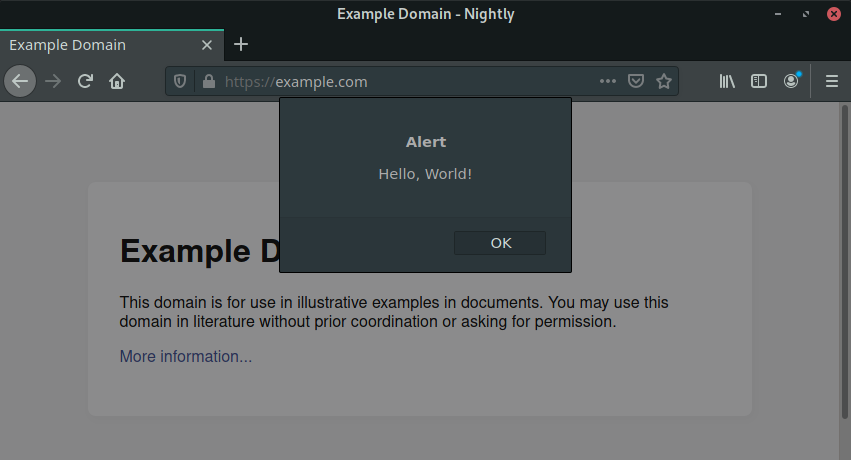Reload the current page

coord(86,82)
